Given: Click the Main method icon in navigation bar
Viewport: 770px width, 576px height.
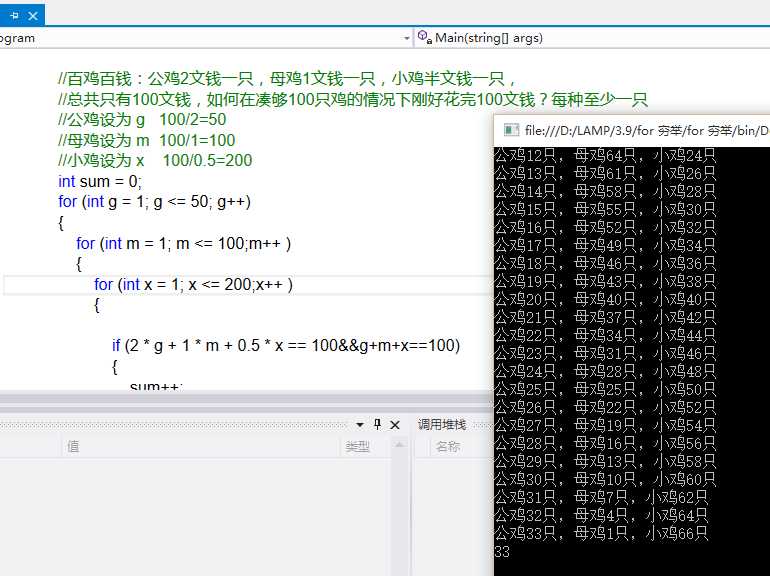Looking at the screenshot, I should pos(424,37).
